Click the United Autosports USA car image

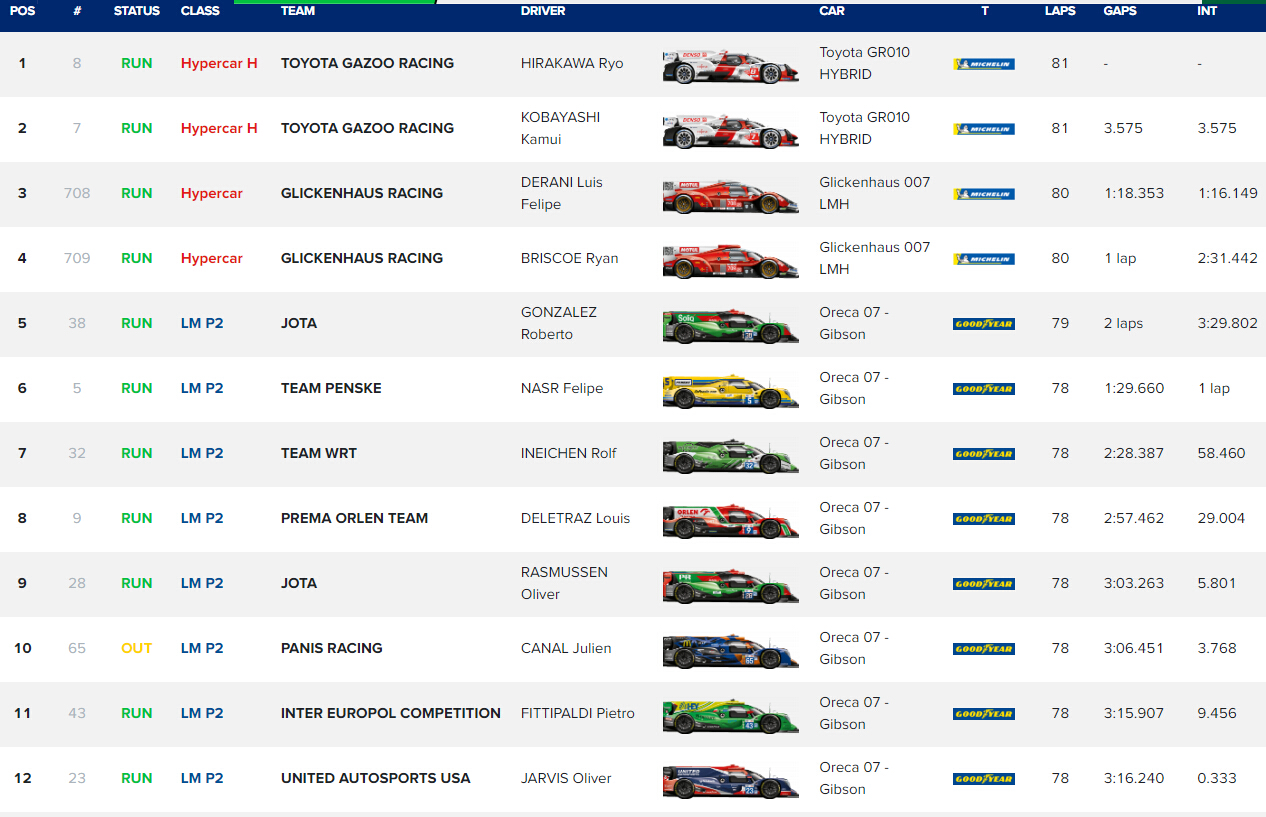point(730,780)
